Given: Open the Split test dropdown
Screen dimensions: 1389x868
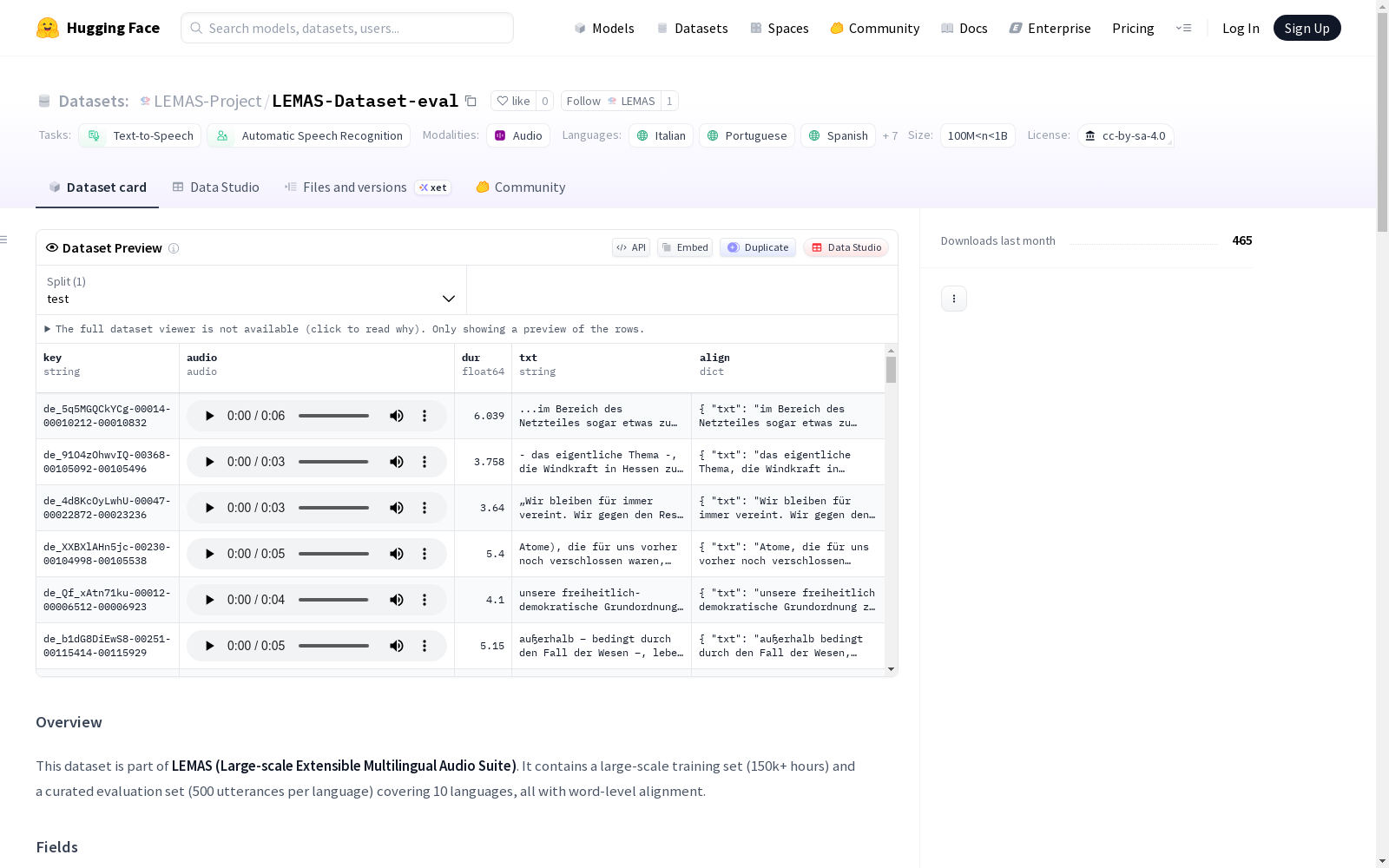Looking at the screenshot, I should coord(252,290).
